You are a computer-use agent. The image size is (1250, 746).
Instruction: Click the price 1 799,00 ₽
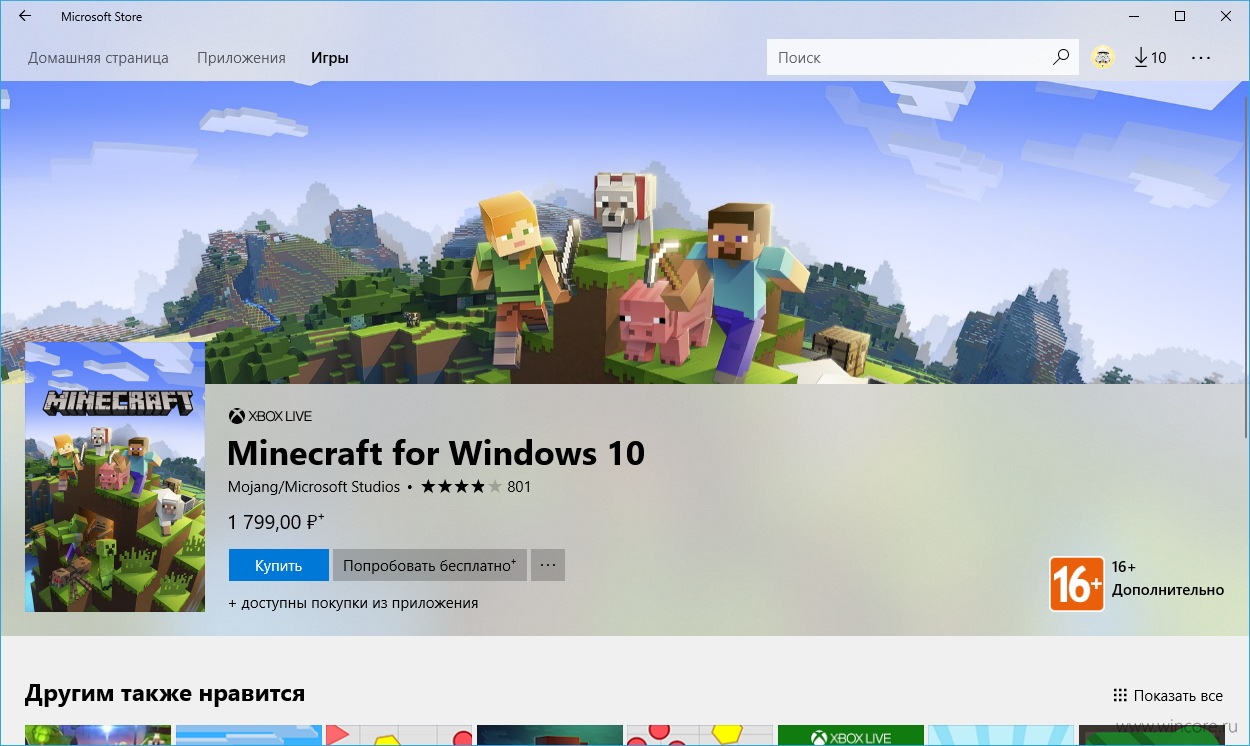pyautogui.click(x=276, y=521)
